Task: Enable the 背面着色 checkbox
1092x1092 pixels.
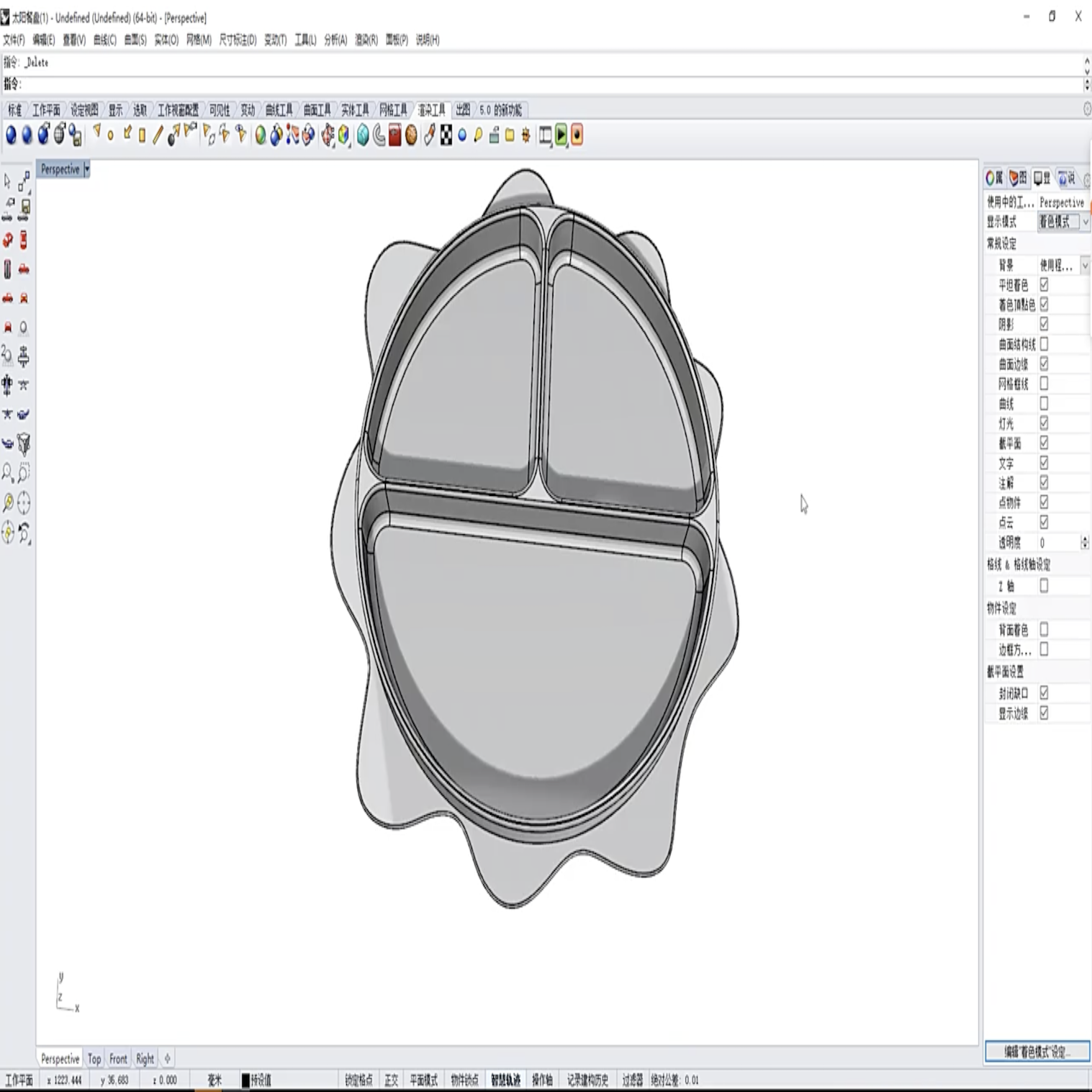Action: click(1044, 629)
